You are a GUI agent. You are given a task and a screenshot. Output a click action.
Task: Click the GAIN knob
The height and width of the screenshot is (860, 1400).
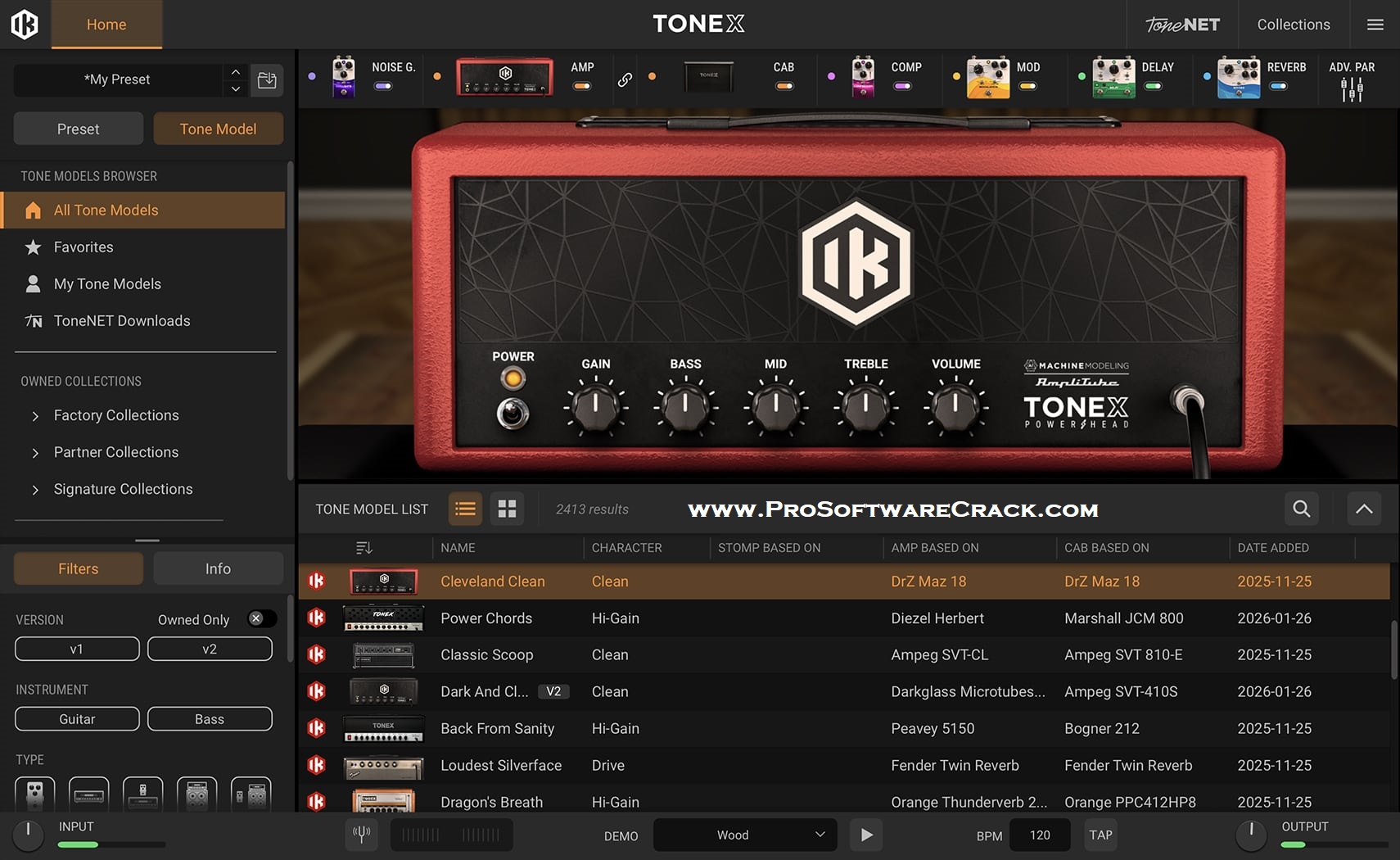pyautogui.click(x=595, y=405)
